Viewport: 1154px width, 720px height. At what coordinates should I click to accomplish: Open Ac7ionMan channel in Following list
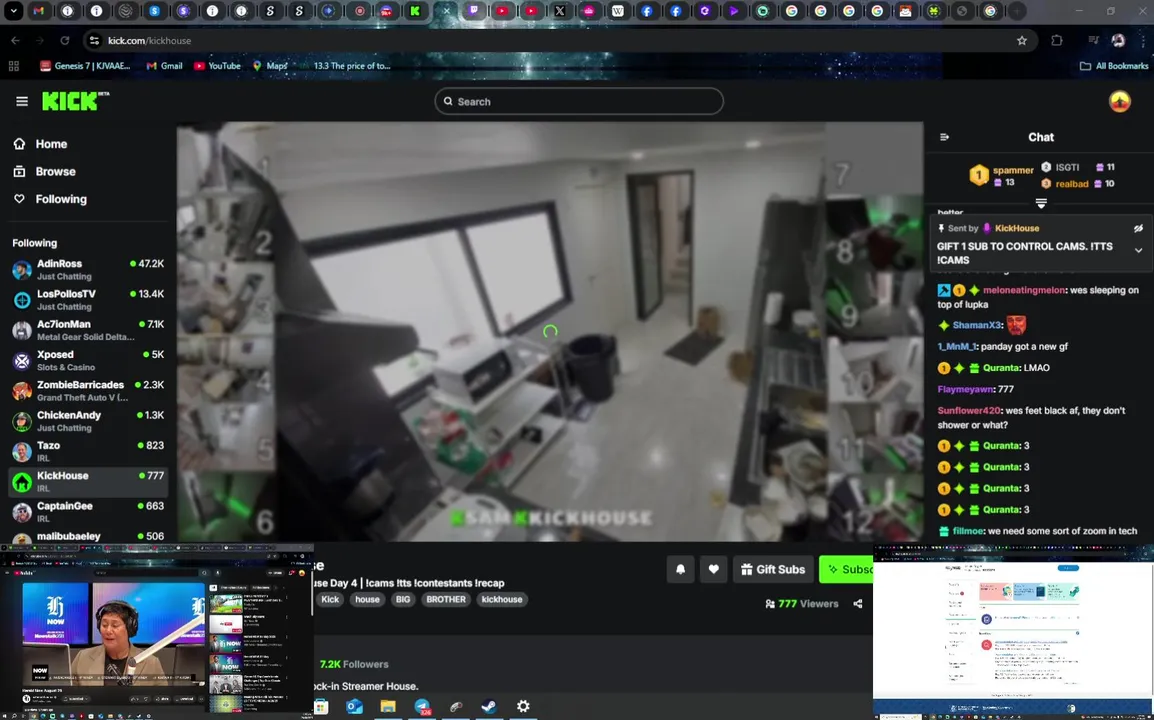[x=88, y=330]
